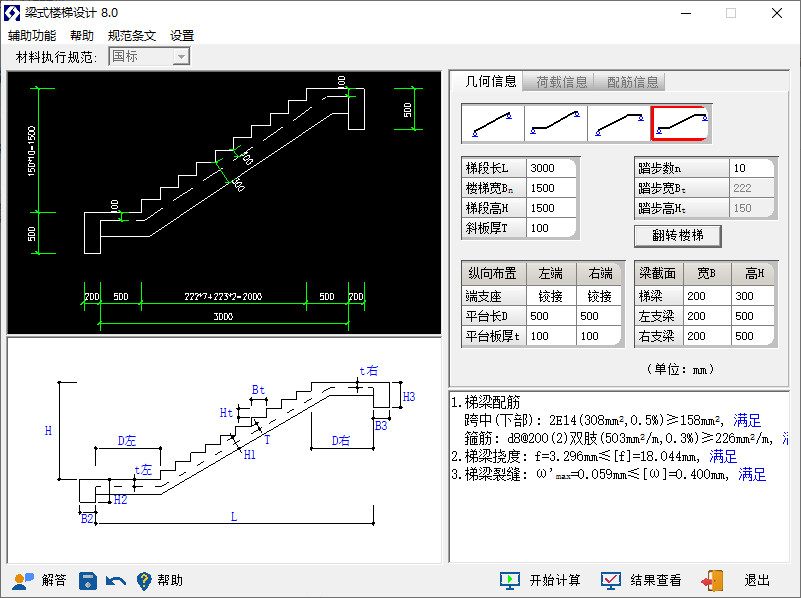The width and height of the screenshot is (801, 598).
Task: Select the stair type with both landings
Action: (681, 124)
